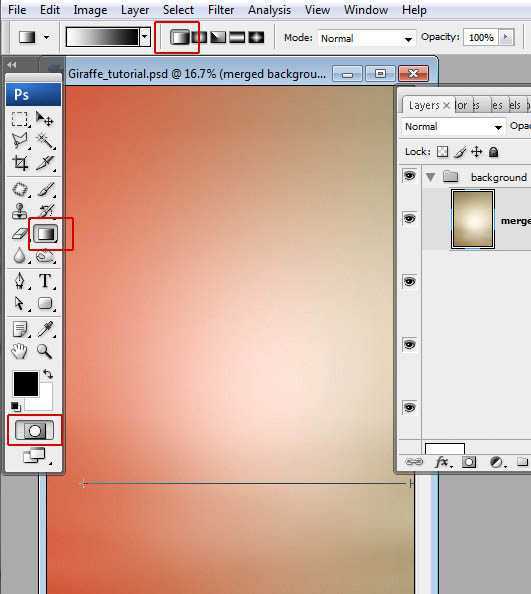Image resolution: width=531 pixels, height=594 pixels.
Task: Choose Angle Gradient style
Action: [218, 38]
